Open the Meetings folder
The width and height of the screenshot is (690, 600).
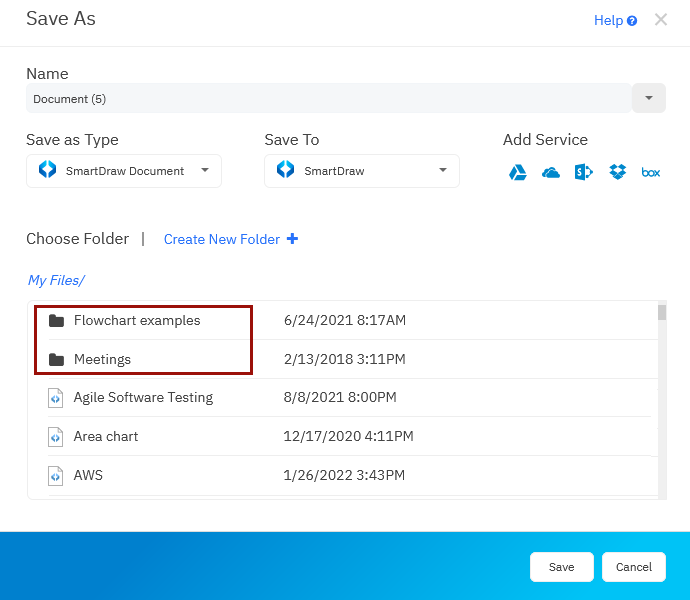[x=102, y=359]
